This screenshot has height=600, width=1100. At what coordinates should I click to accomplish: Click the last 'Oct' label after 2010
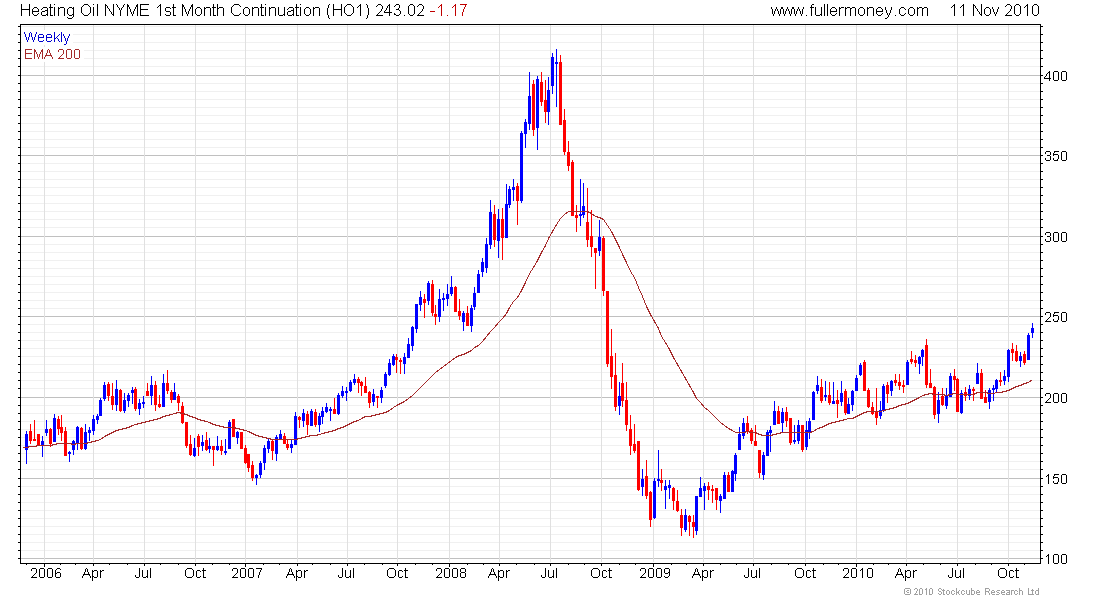tap(1008, 573)
